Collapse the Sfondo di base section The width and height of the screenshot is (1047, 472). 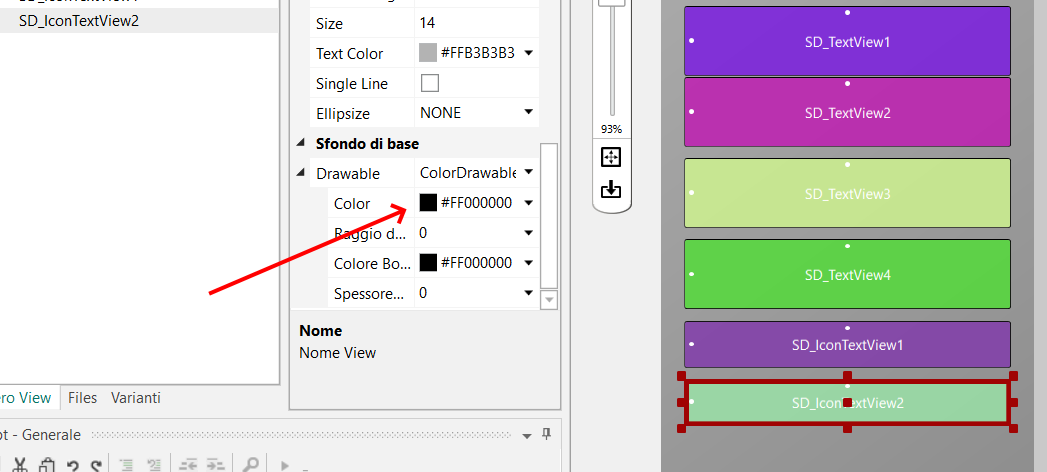point(302,144)
